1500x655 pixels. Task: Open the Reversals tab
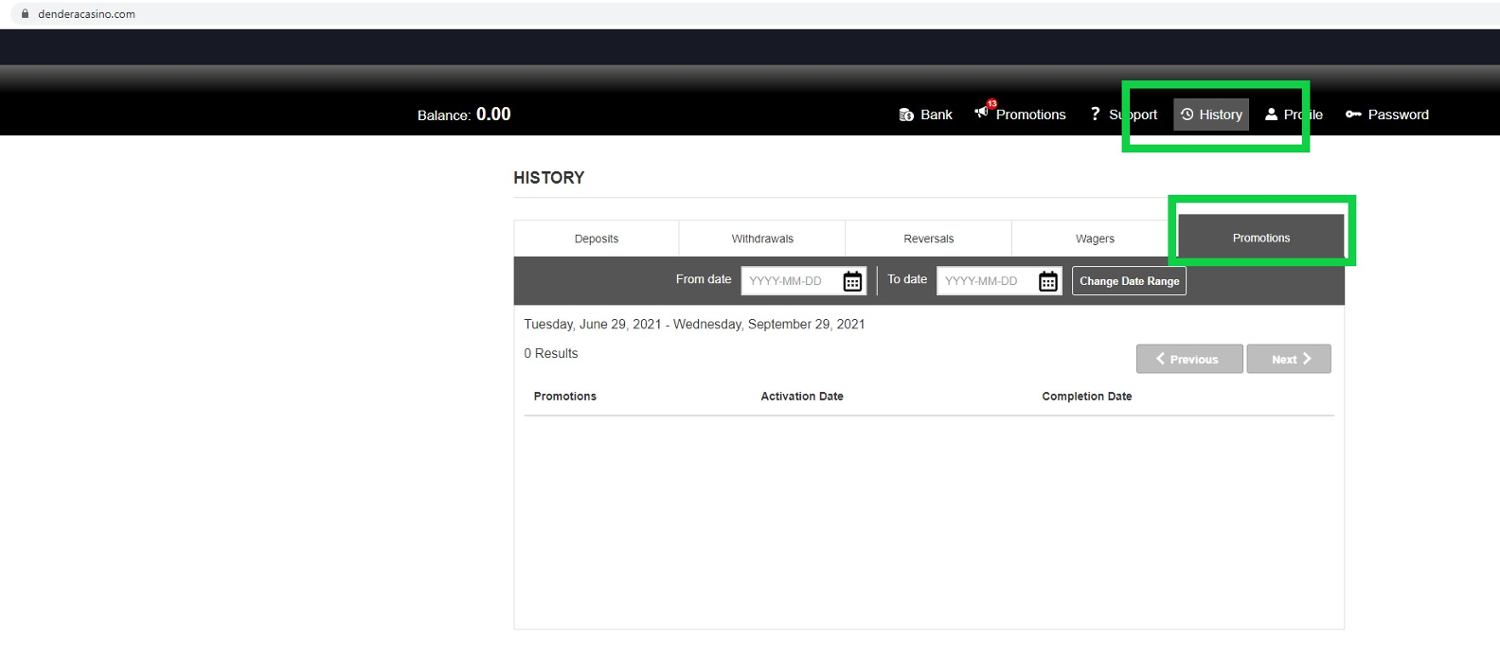click(x=928, y=239)
